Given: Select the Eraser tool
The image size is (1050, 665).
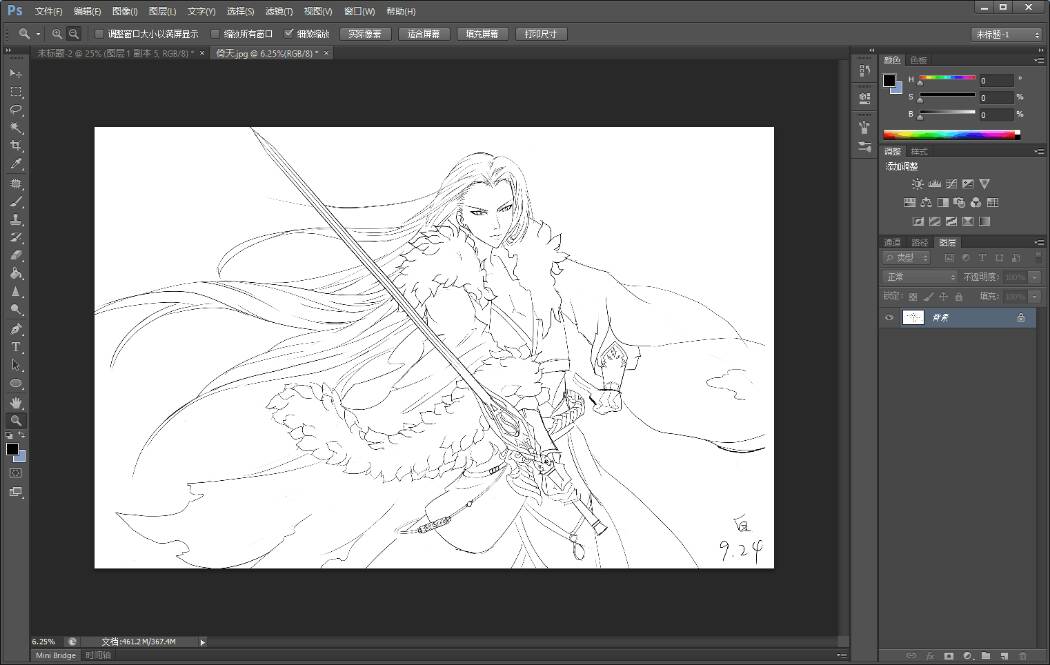Looking at the screenshot, I should (16, 255).
